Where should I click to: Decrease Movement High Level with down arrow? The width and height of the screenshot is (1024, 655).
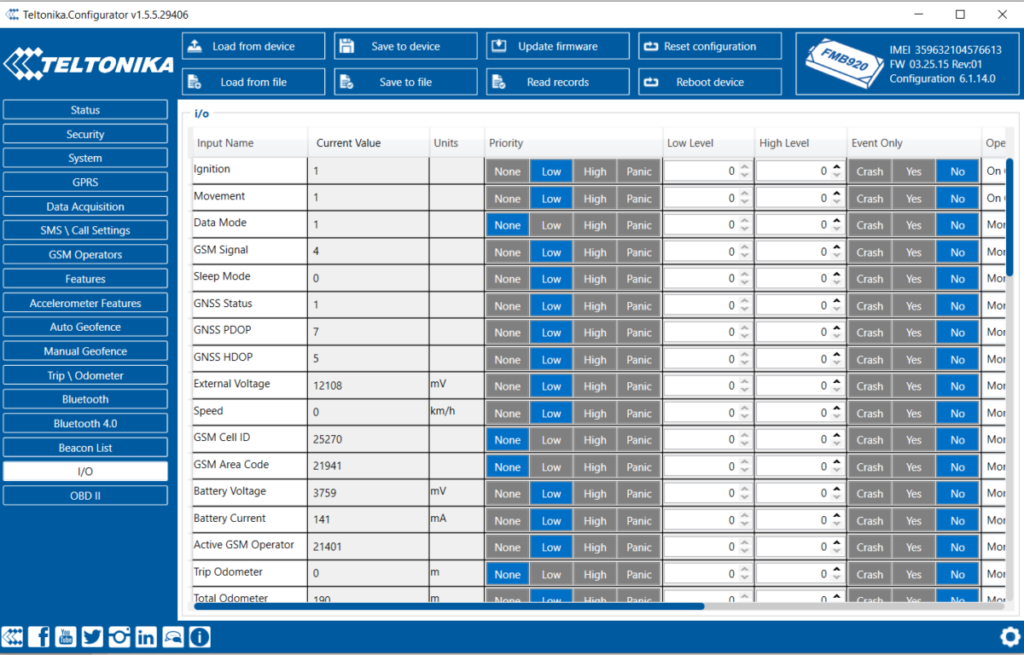click(836, 202)
